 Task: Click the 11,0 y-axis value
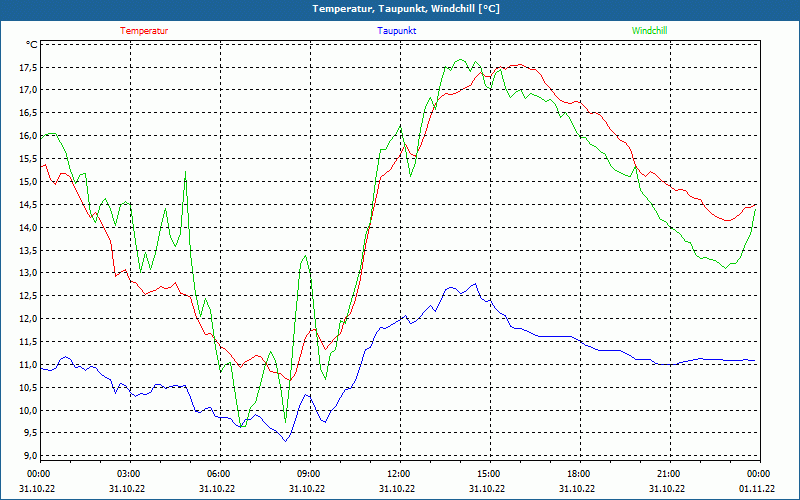(28, 365)
